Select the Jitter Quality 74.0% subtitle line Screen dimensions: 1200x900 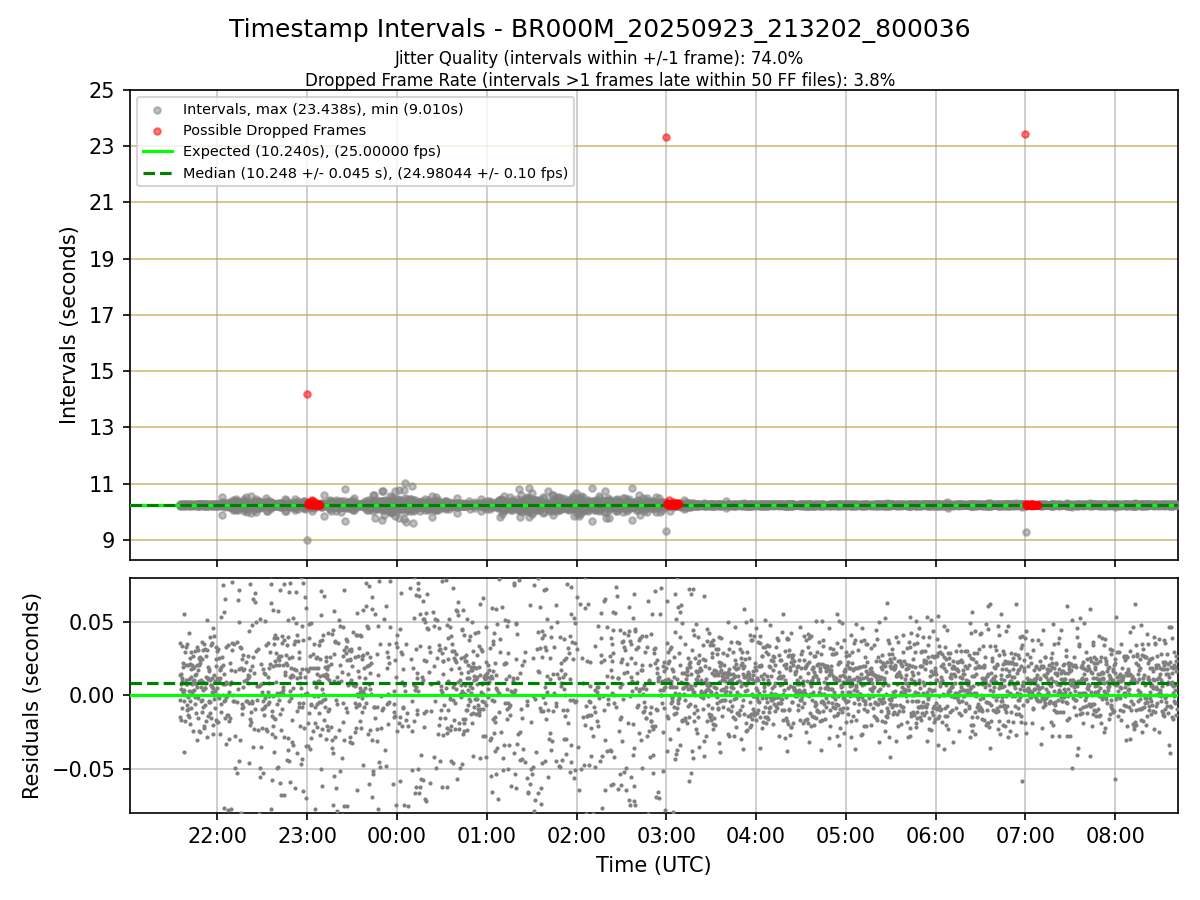[x=599, y=59]
